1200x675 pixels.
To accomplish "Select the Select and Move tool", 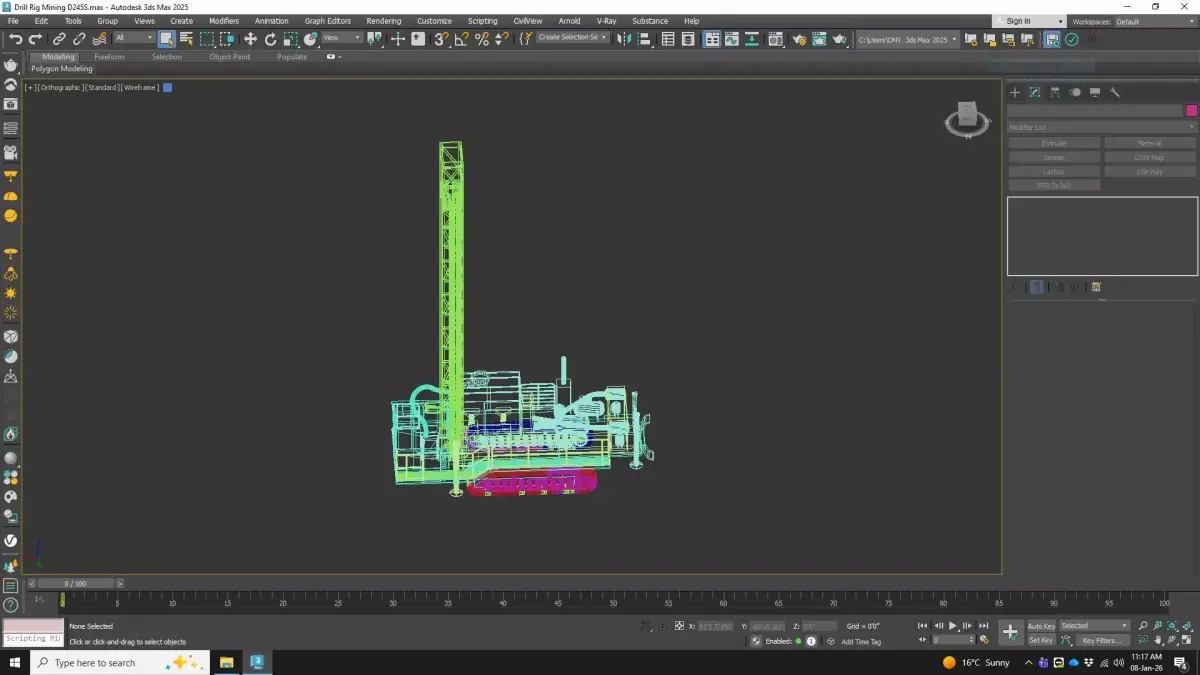I will [250, 39].
